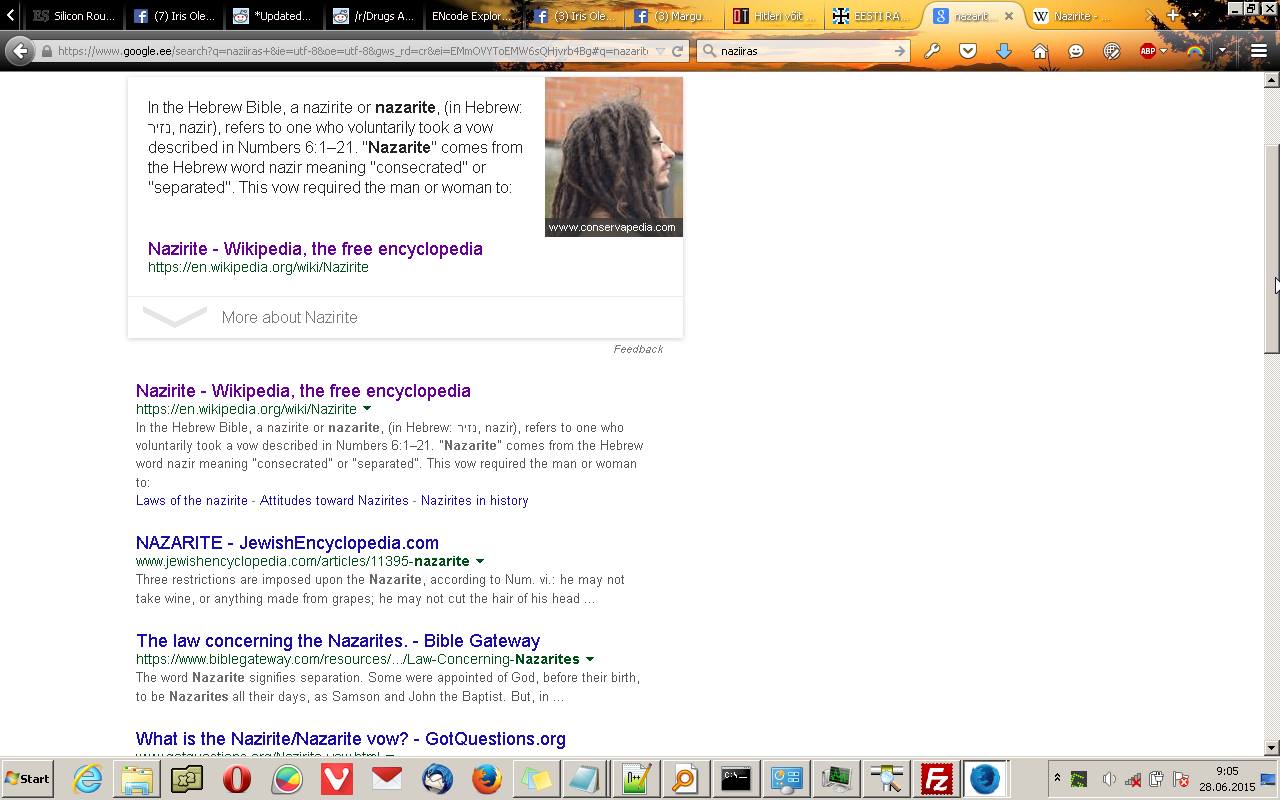Open options arrow for biblegateway.com result

pyautogui.click(x=590, y=659)
